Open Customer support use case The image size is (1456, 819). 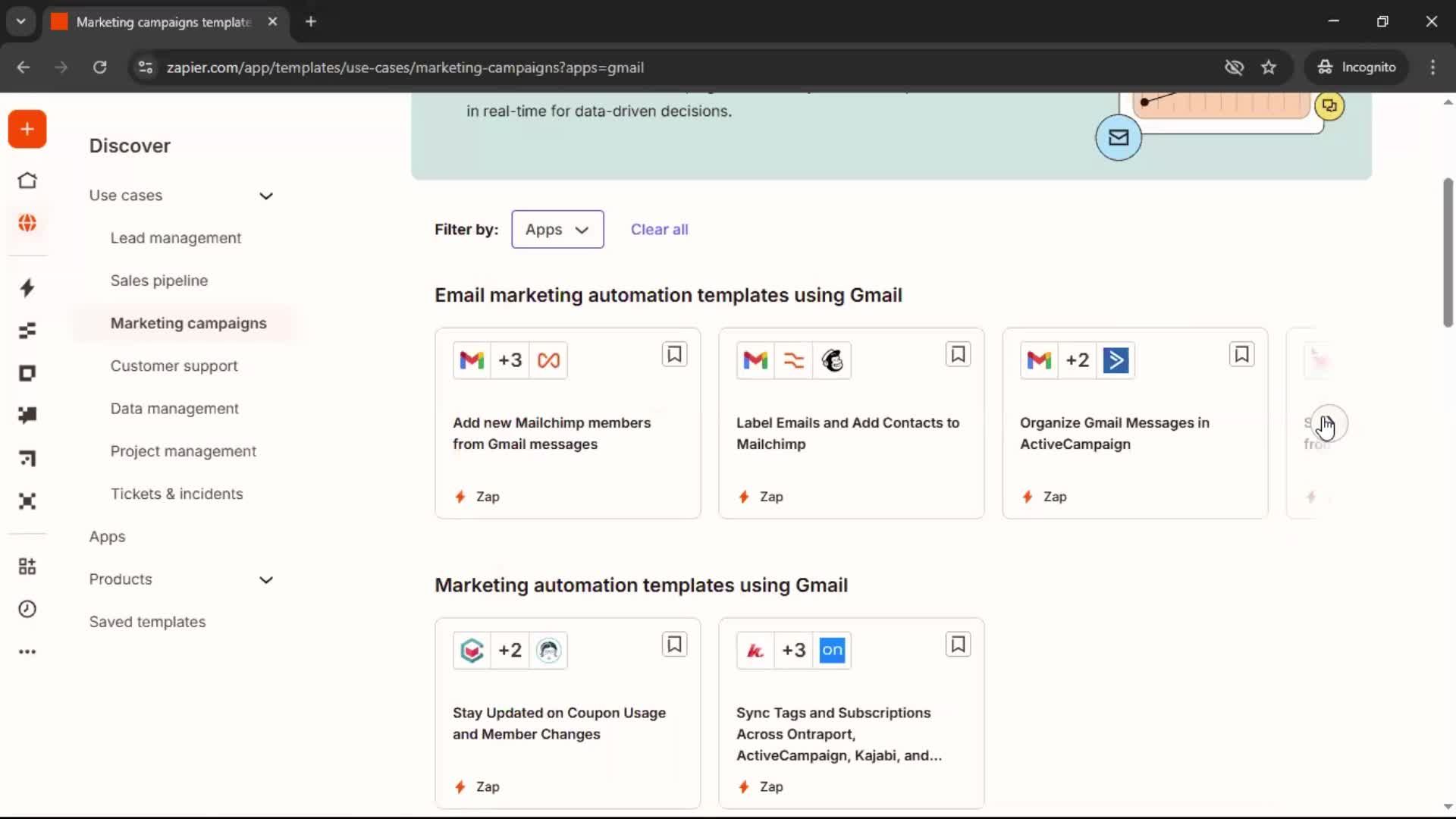174,366
